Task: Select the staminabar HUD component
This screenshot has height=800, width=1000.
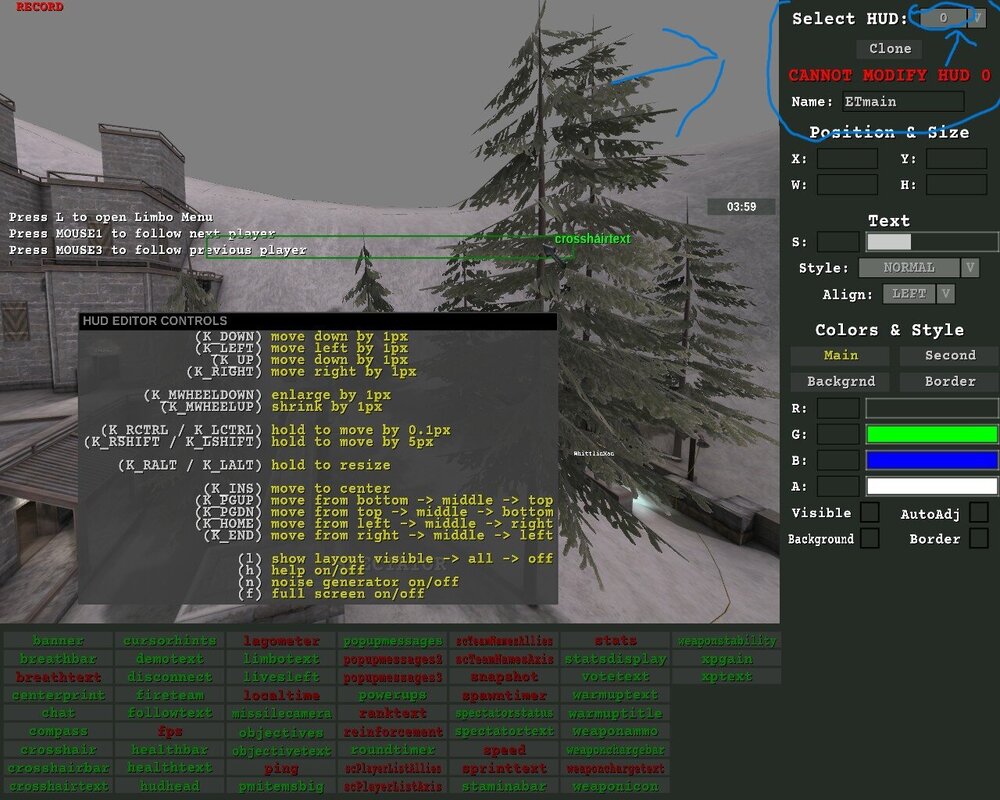Action: (x=504, y=786)
